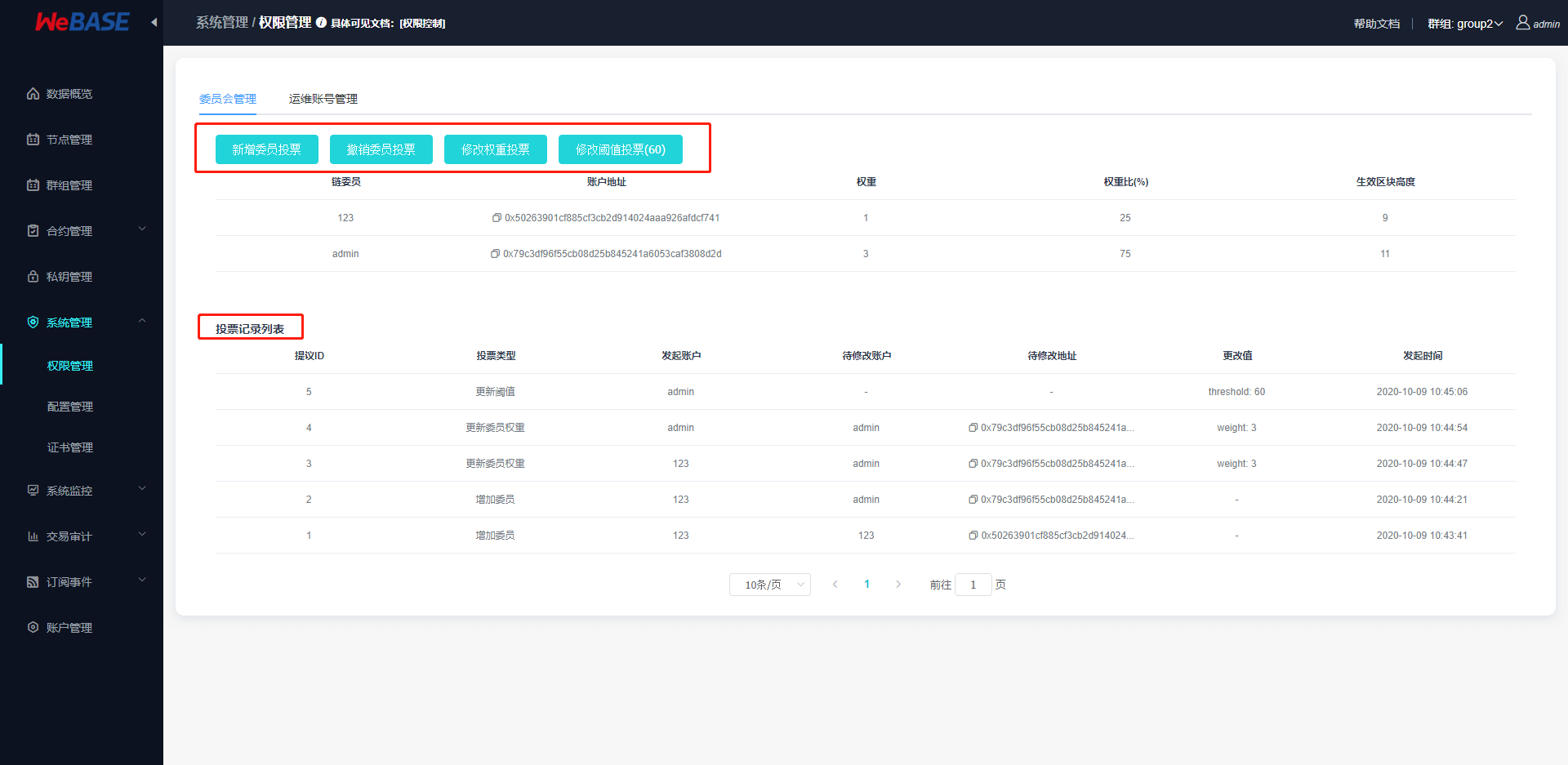This screenshot has width=1568, height=765.
Task: Click the 修改权重投票 button
Action: (495, 149)
